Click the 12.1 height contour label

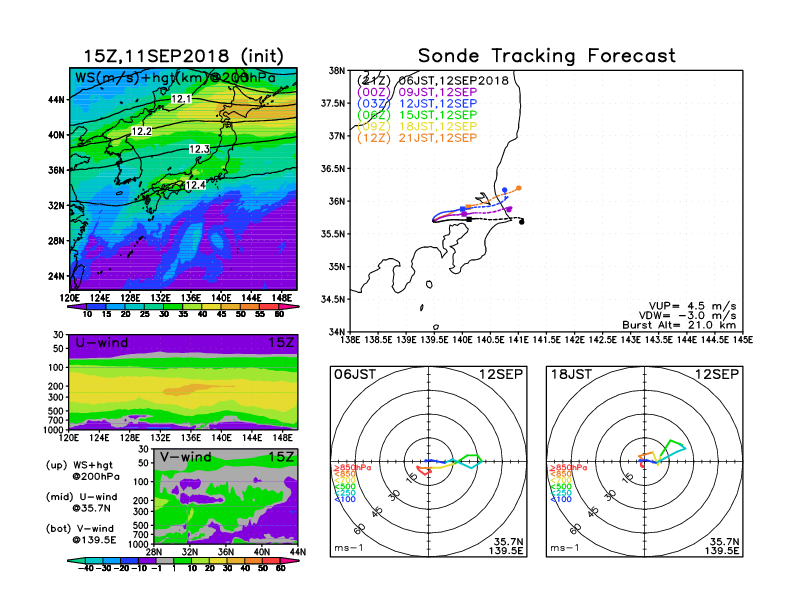[181, 99]
